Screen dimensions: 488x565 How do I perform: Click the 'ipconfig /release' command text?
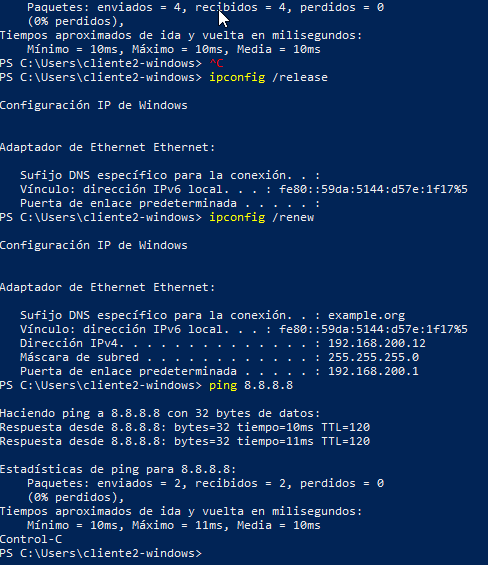click(x=269, y=77)
